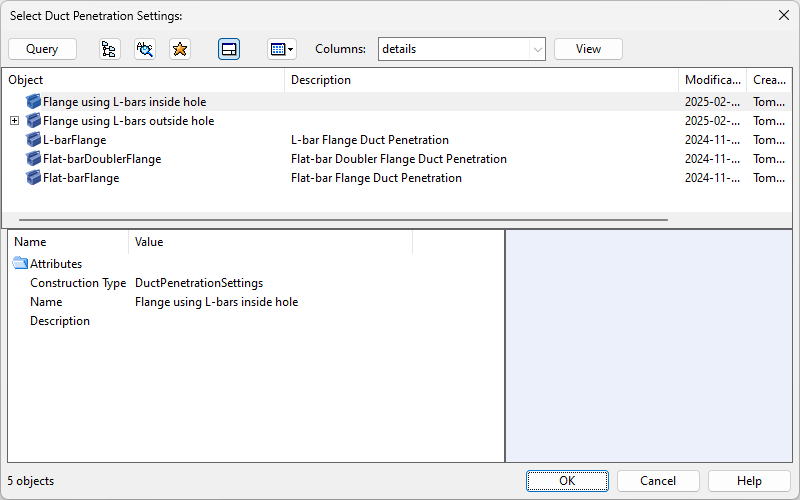Open the Help button

coord(749,481)
